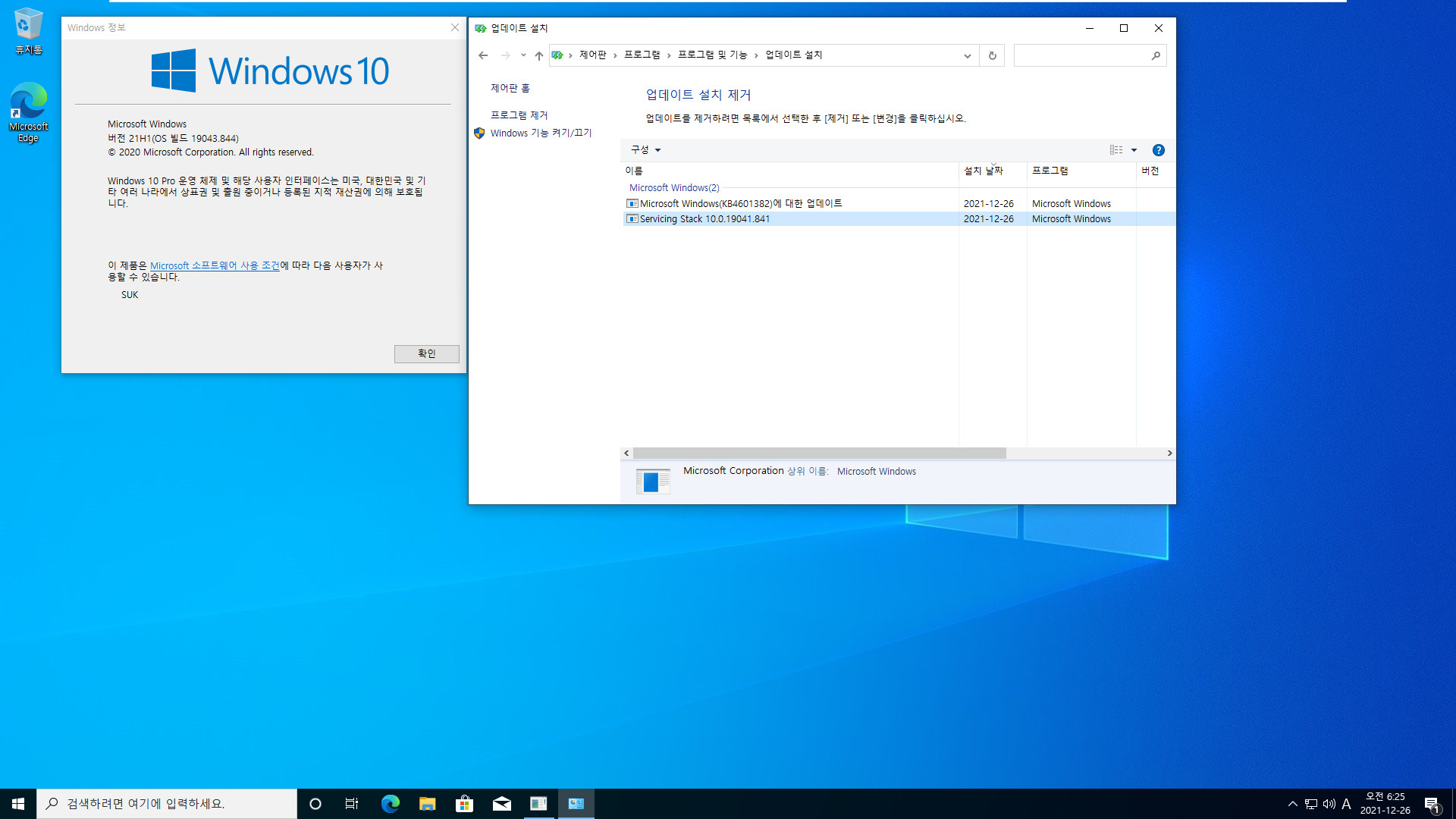Sort by 설치 날짜 column header

click(x=993, y=171)
